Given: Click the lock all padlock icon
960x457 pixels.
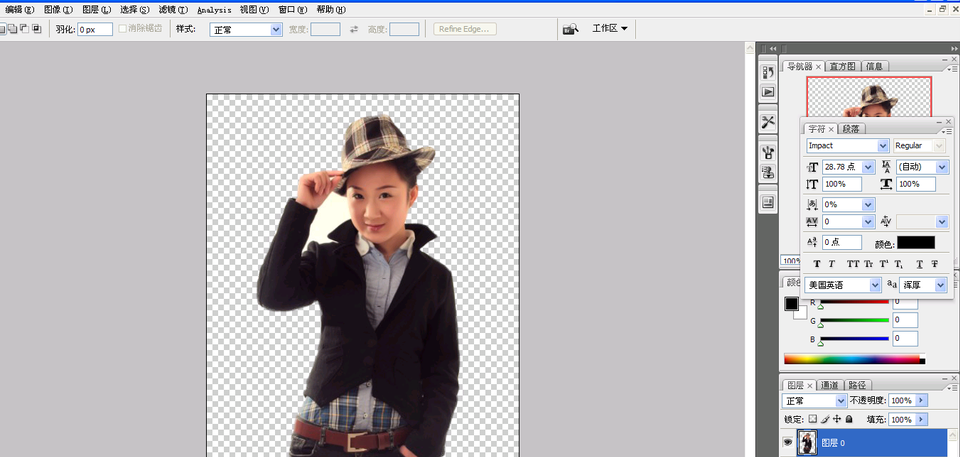Looking at the screenshot, I should click(849, 420).
